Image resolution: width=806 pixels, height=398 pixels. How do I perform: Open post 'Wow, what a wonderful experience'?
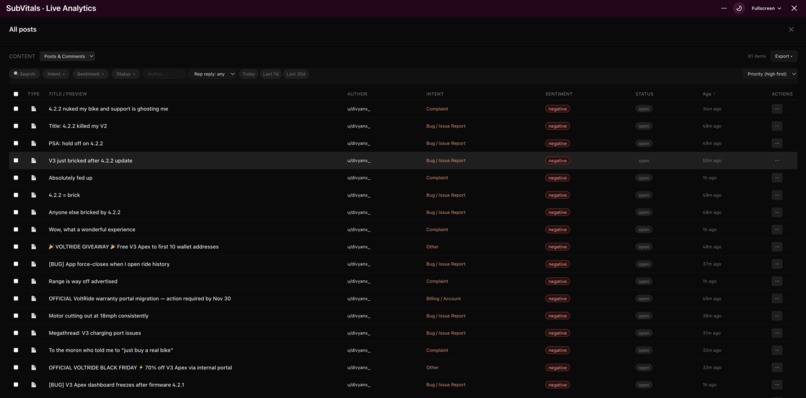pyautogui.click(x=92, y=229)
